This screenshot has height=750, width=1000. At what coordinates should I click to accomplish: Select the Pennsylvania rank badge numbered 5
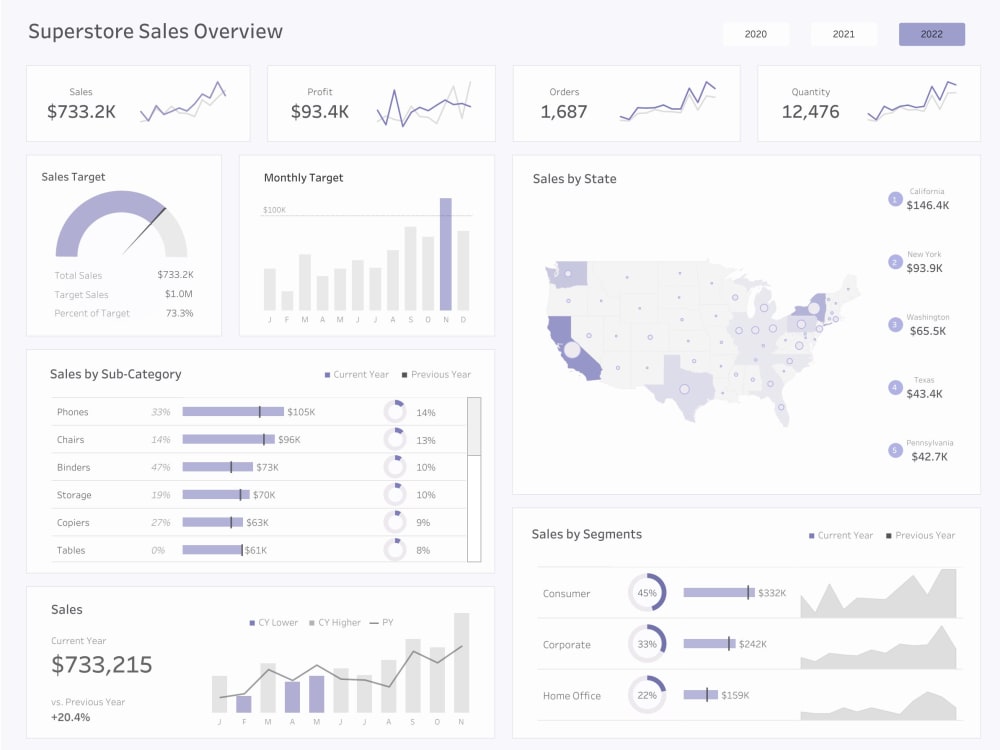tap(895, 450)
